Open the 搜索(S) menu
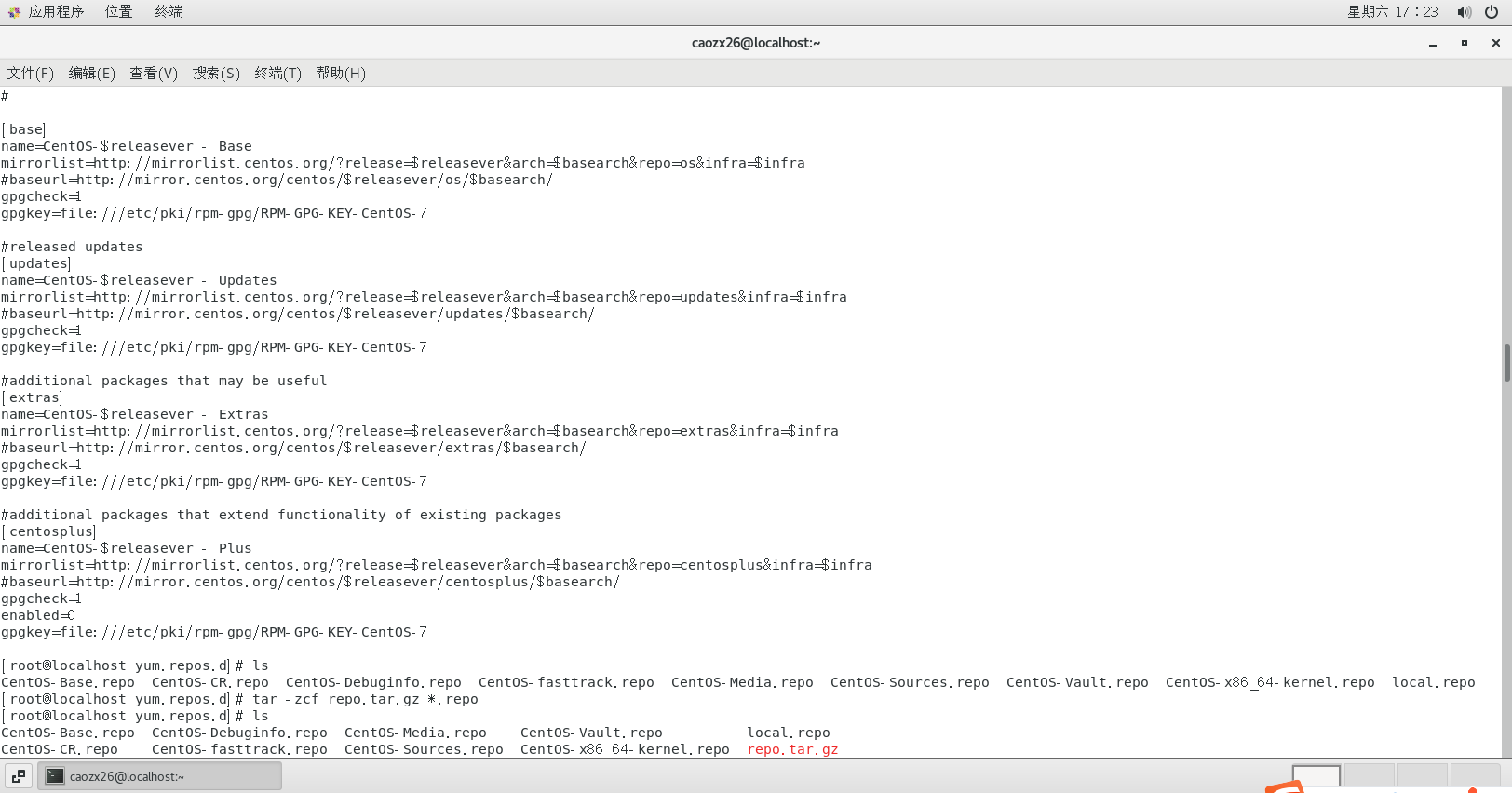 click(216, 73)
